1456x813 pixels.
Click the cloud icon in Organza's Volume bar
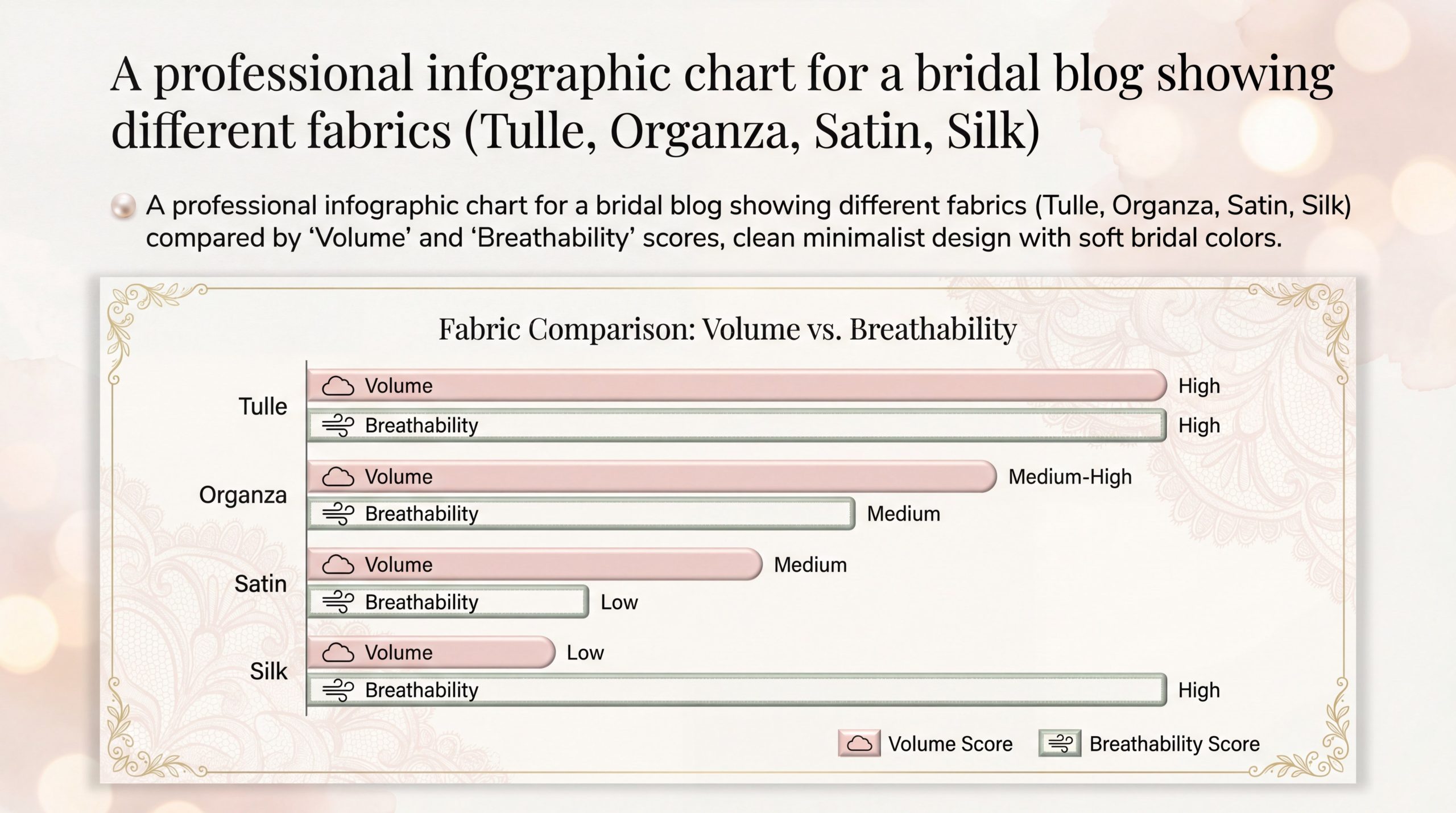(x=338, y=477)
